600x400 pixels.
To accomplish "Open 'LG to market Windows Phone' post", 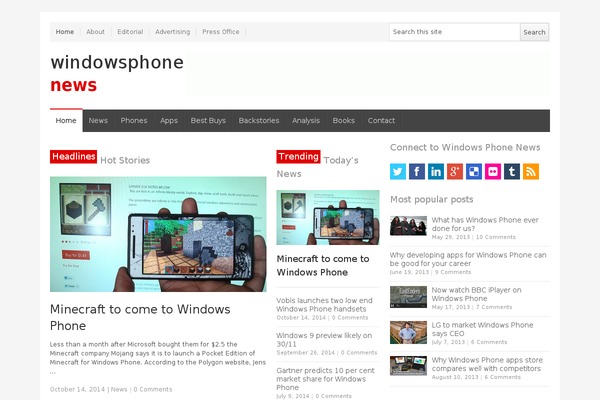I will point(482,329).
